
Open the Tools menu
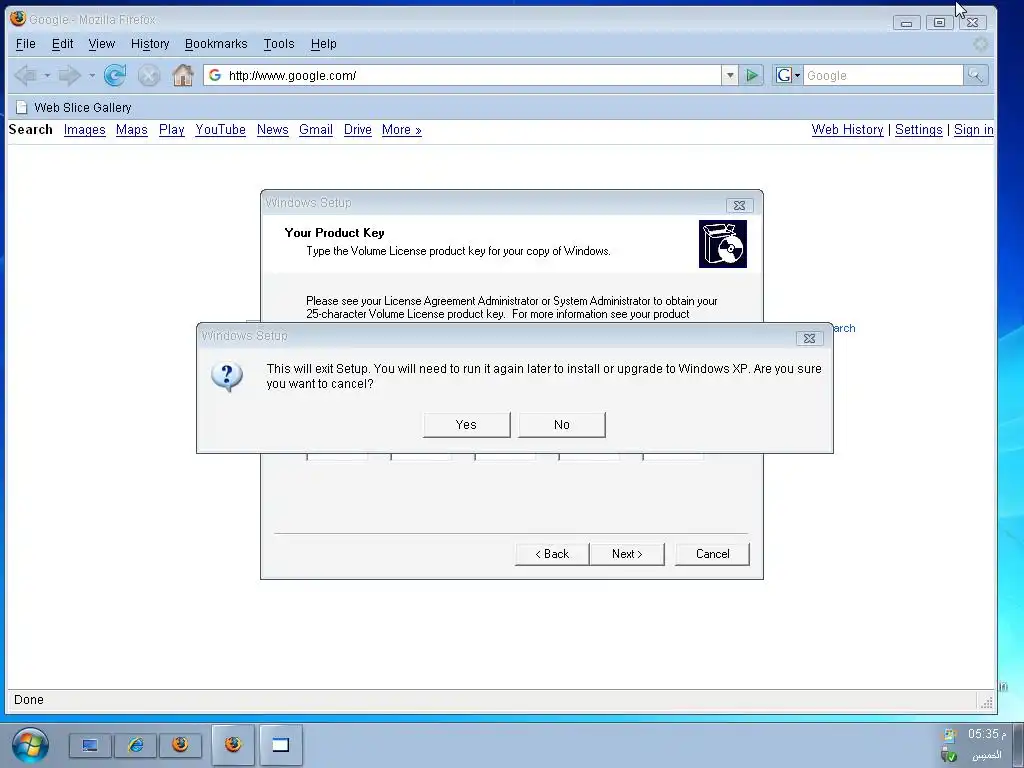click(x=279, y=44)
